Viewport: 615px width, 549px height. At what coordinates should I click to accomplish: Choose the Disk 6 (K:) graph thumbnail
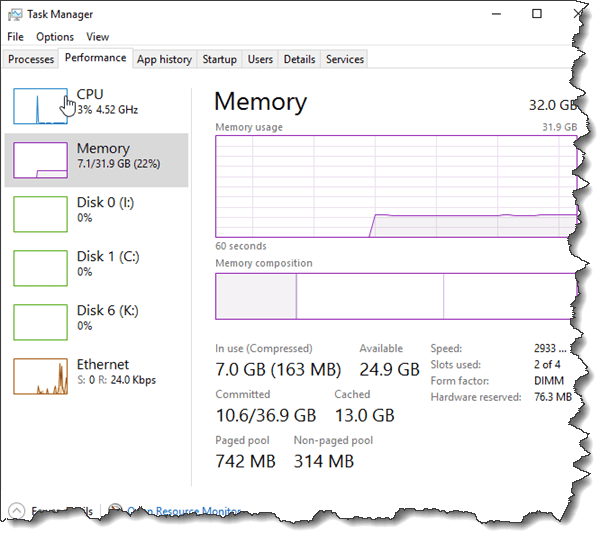(40, 322)
